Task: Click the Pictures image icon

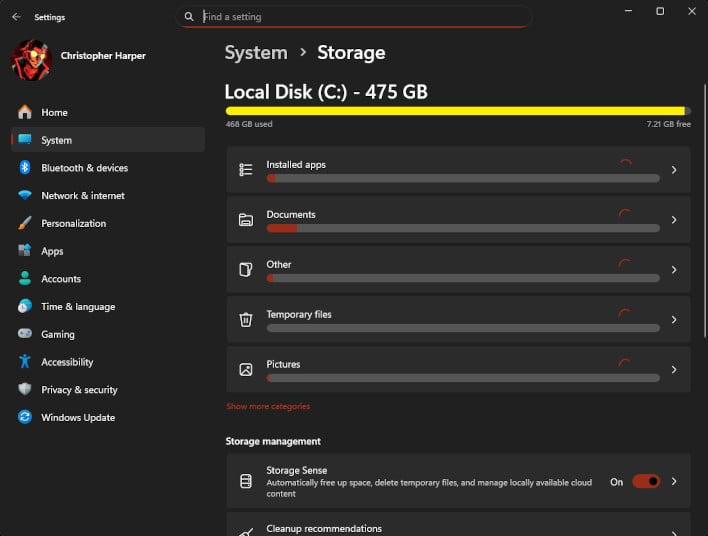Action: pos(246,369)
